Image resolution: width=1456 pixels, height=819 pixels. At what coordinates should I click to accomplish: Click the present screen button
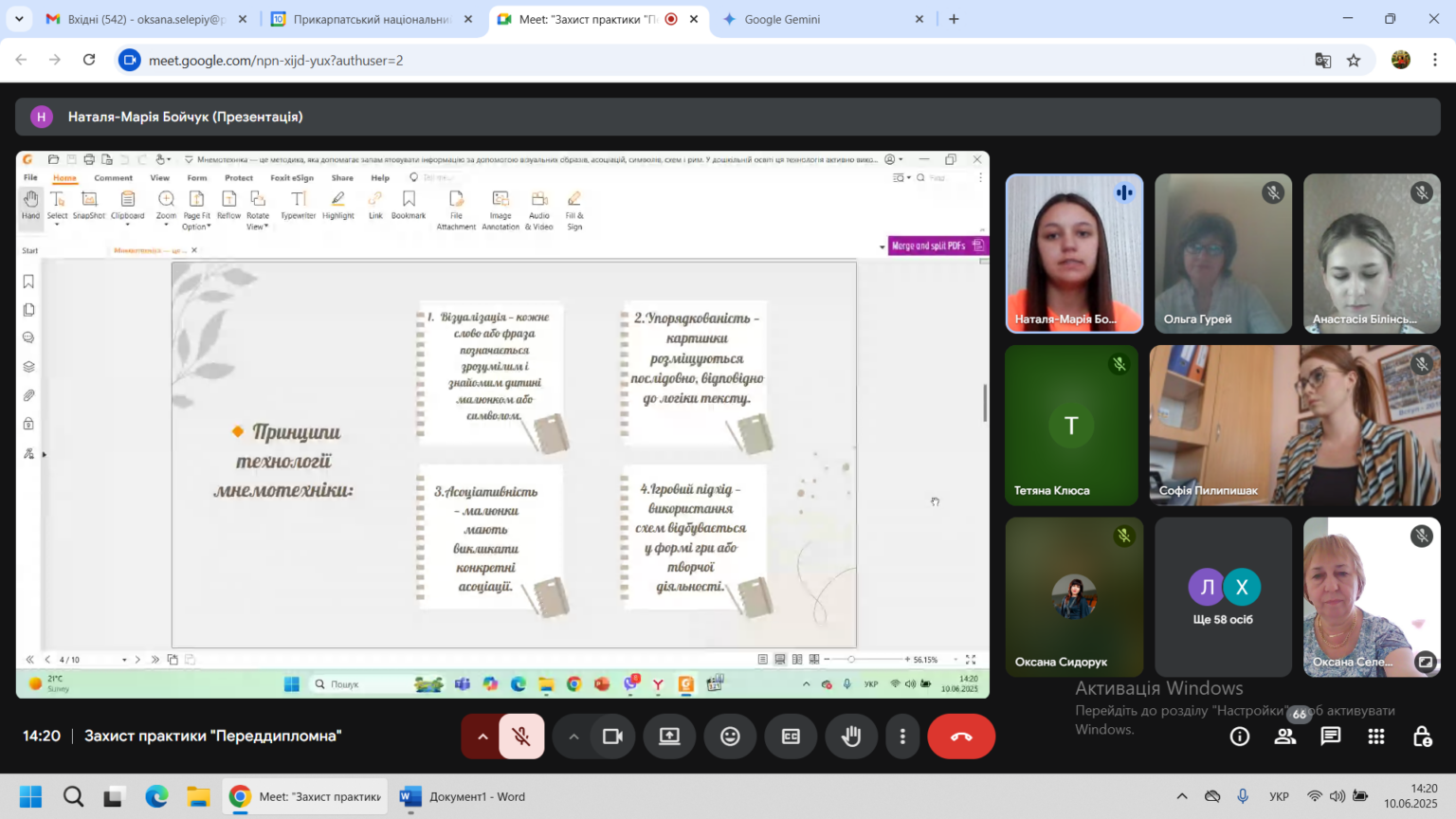tap(669, 737)
